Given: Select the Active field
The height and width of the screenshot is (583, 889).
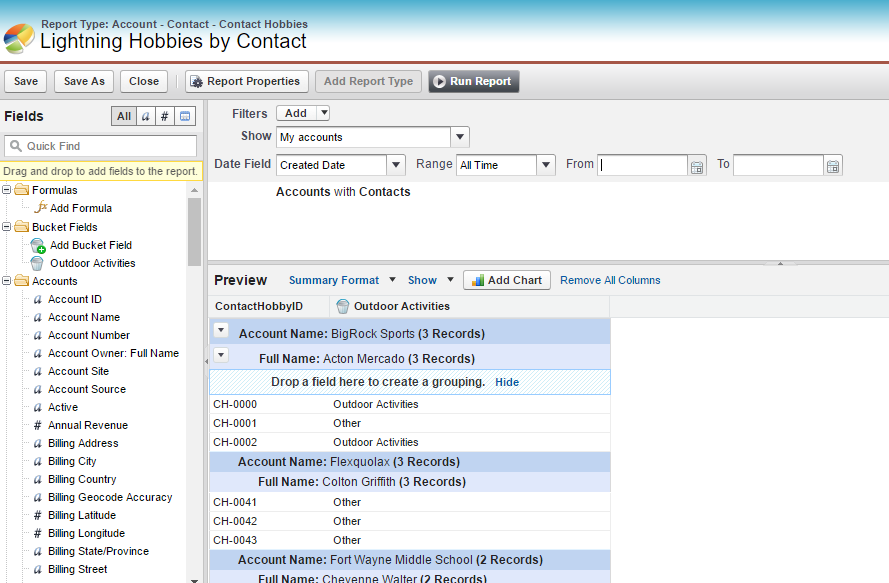Looking at the screenshot, I should 63,407.
